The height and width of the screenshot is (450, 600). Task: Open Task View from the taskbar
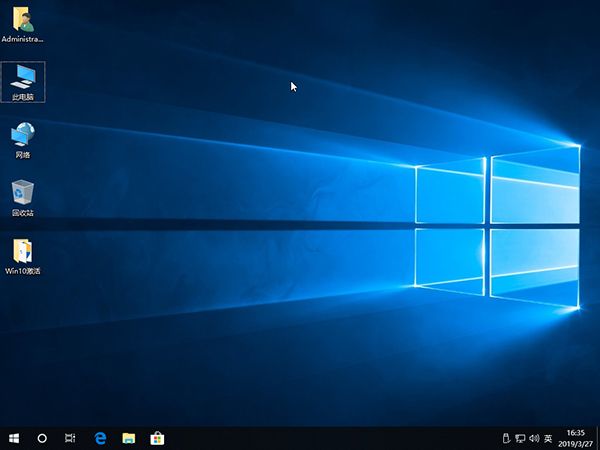[71, 438]
